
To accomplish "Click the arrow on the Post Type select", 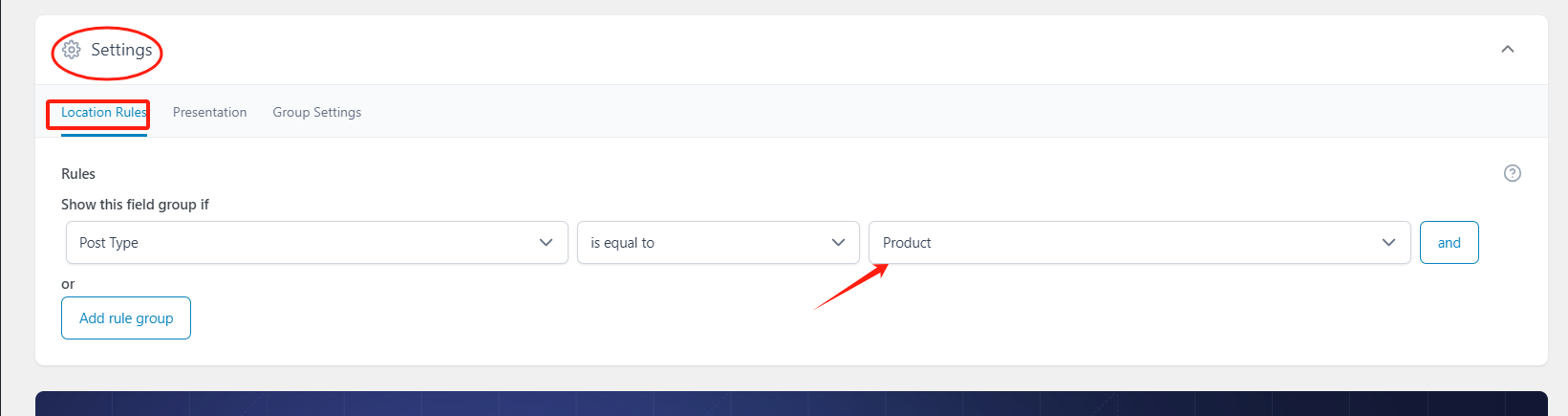I will click(x=547, y=243).
